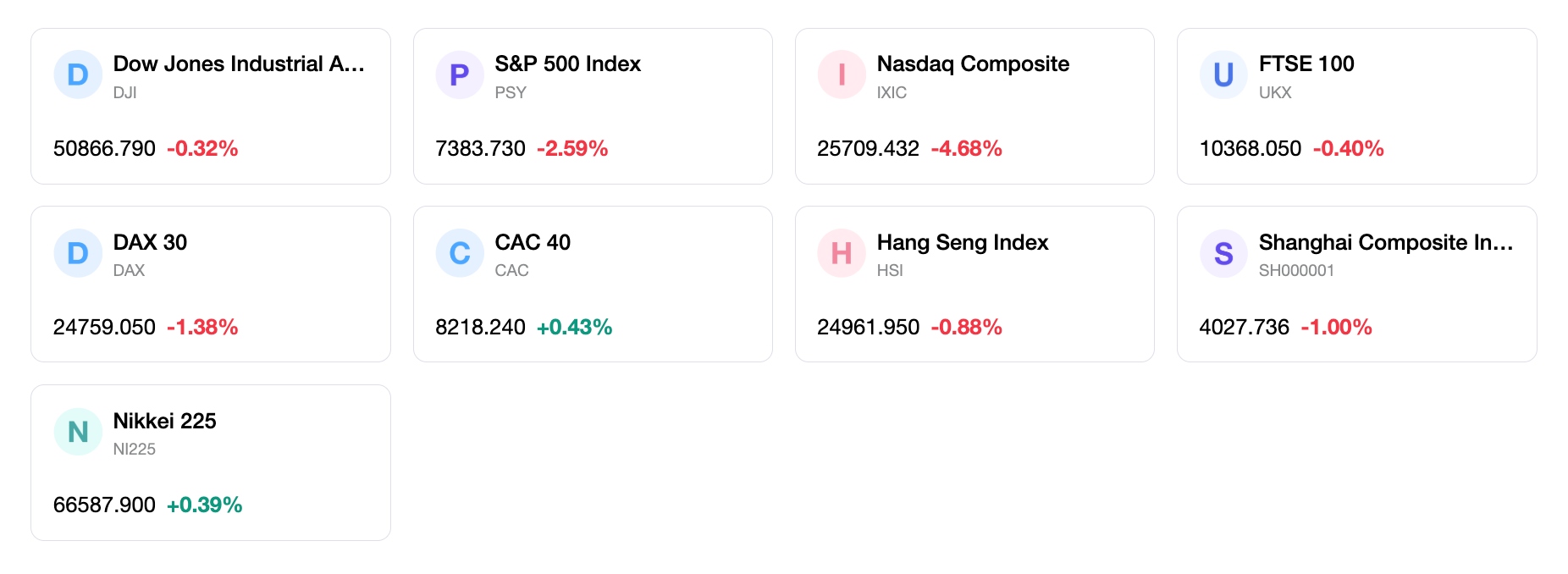Select the FTSE 100 index name
This screenshot has height=574, width=1568.
(x=1306, y=63)
